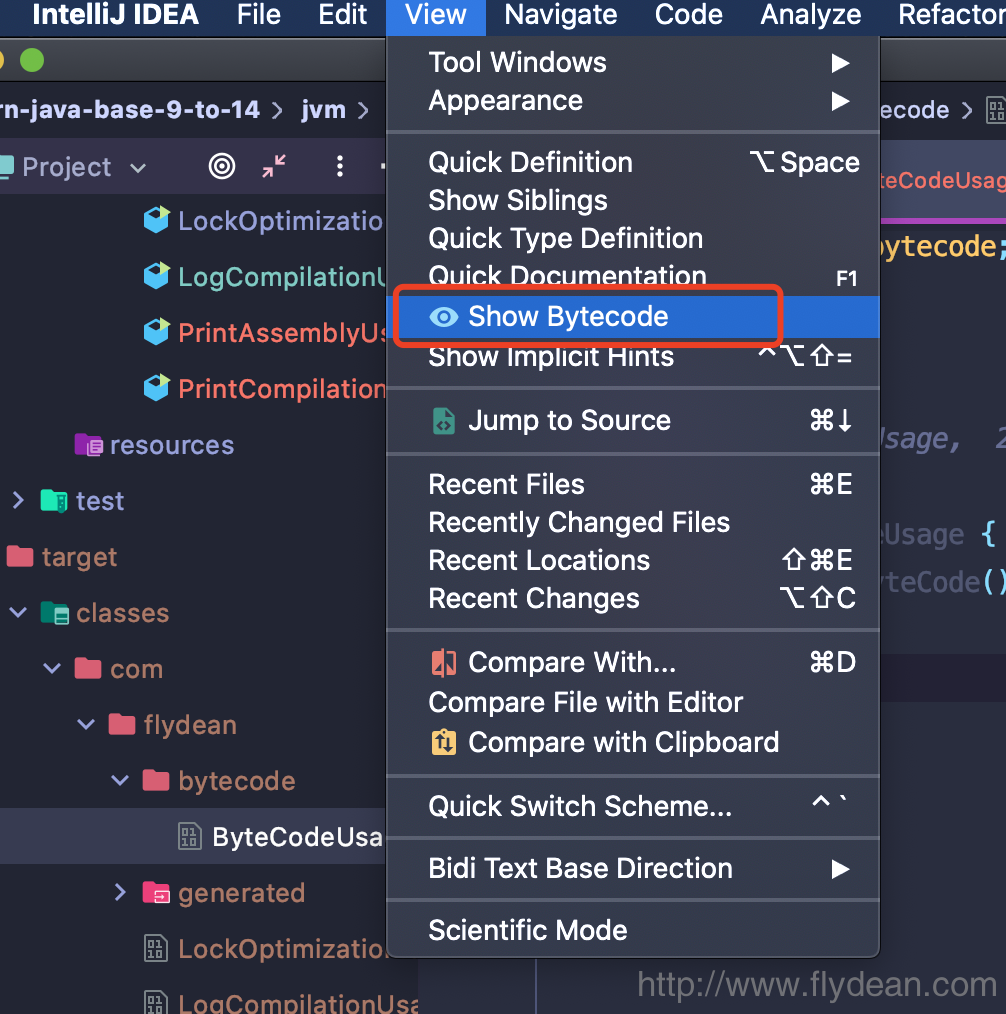The height and width of the screenshot is (1014, 1006).
Task: Select the resources folder in tree
Action: coord(171,445)
